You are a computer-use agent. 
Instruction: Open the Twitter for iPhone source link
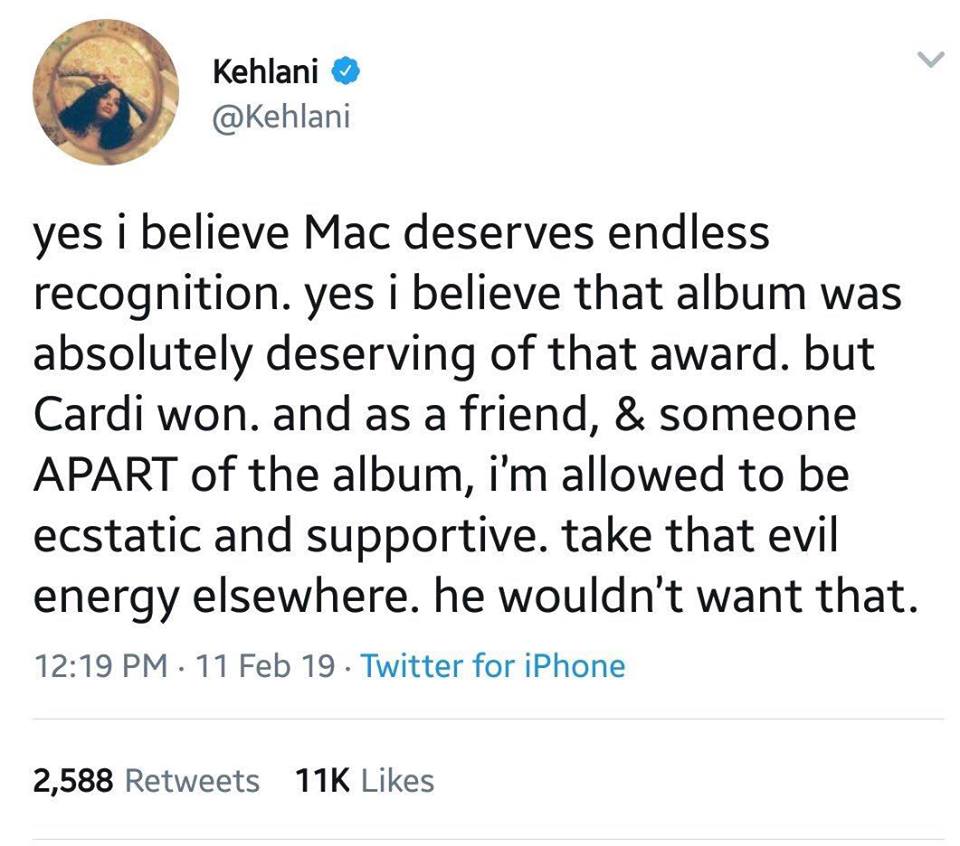492,665
